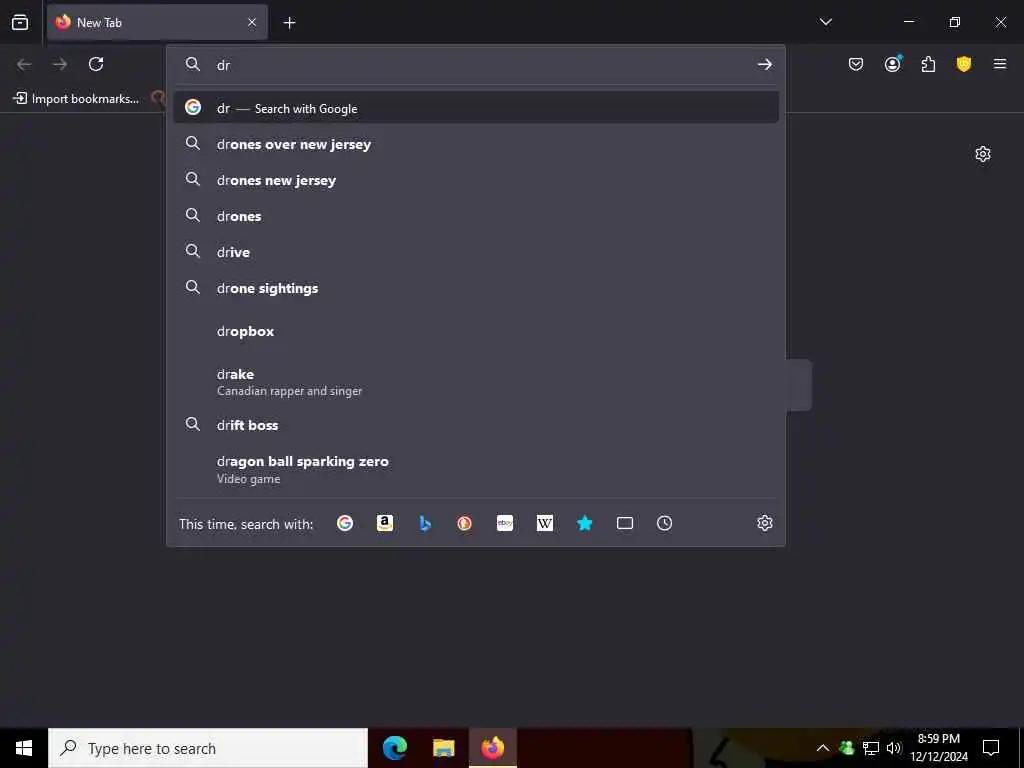Go back one page with the back arrow
The height and width of the screenshot is (768, 1024).
click(24, 64)
